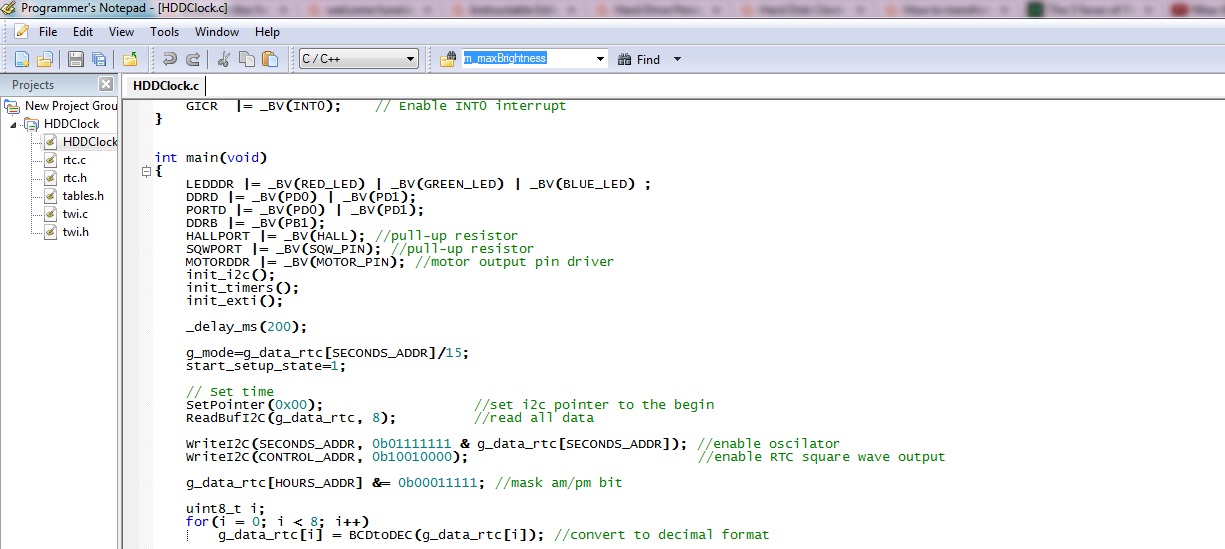Select the highlighted HDDClock file in tree

pyautogui.click(x=90, y=141)
